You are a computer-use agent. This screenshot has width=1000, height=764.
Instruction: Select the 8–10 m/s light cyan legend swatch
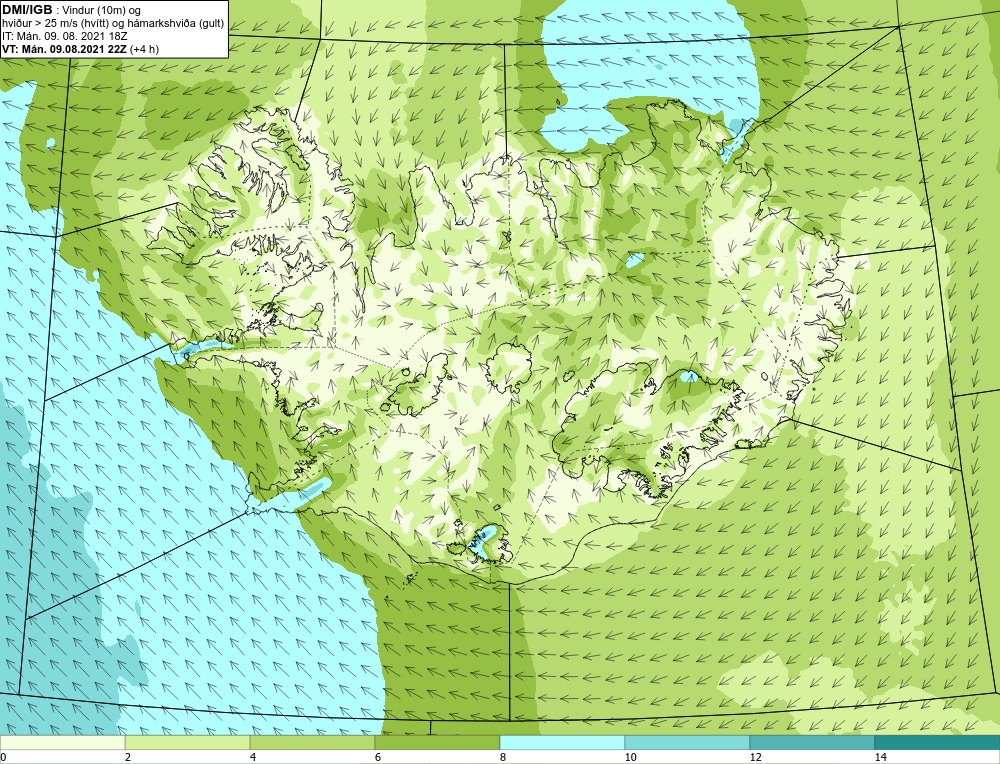pyautogui.click(x=562, y=742)
